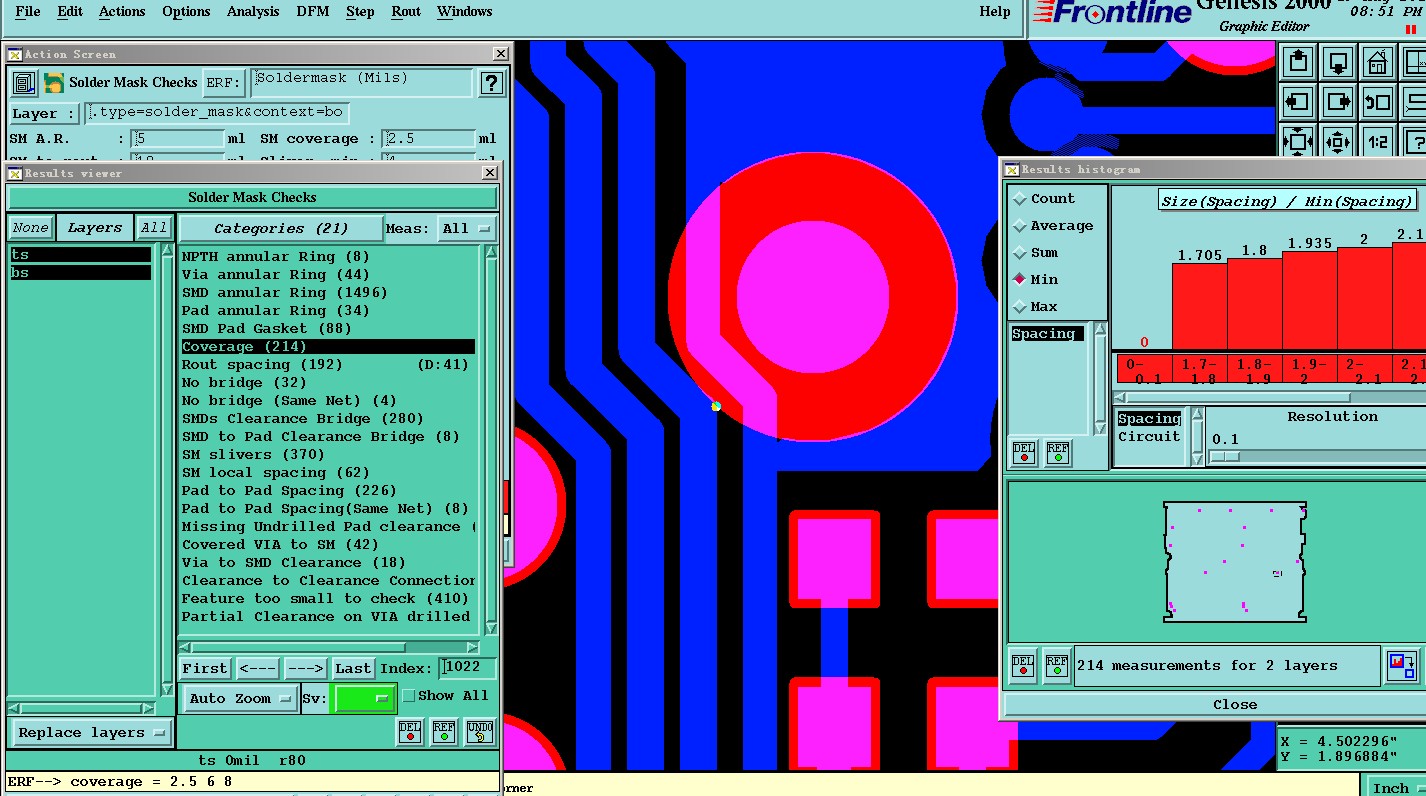Click the None layers button

31,228
